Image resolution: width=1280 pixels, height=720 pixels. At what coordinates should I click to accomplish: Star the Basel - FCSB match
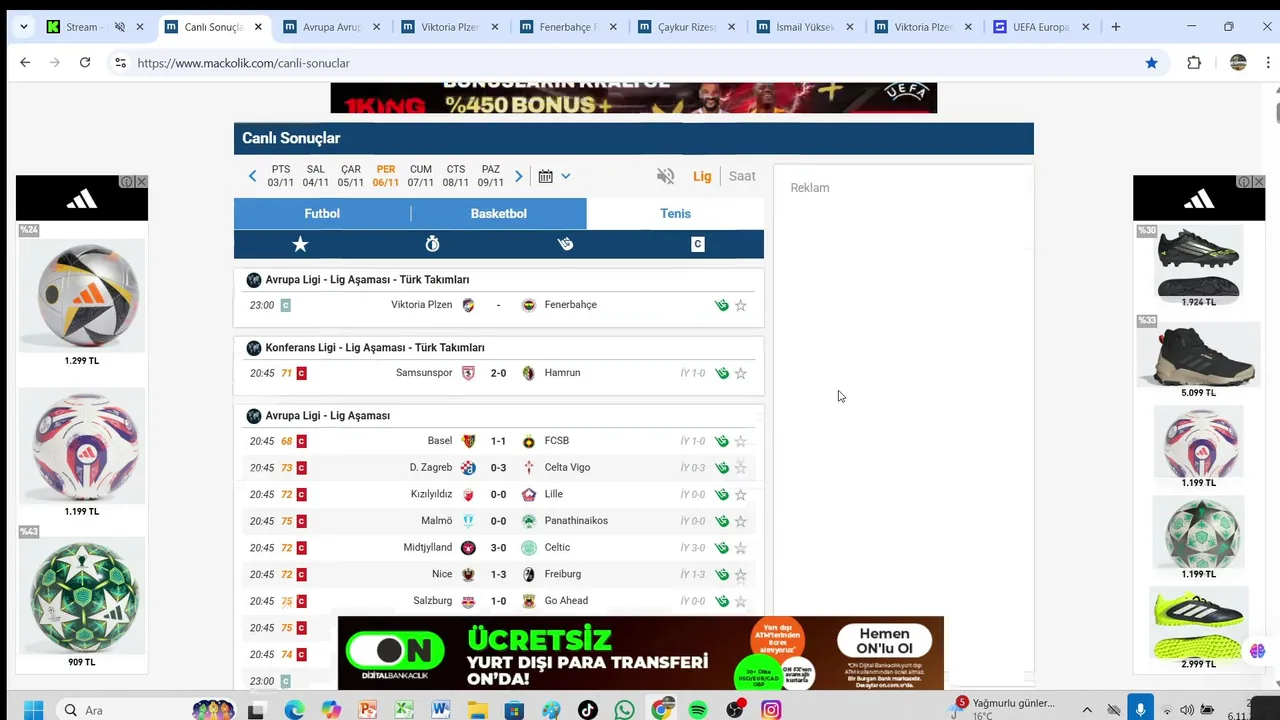741,441
